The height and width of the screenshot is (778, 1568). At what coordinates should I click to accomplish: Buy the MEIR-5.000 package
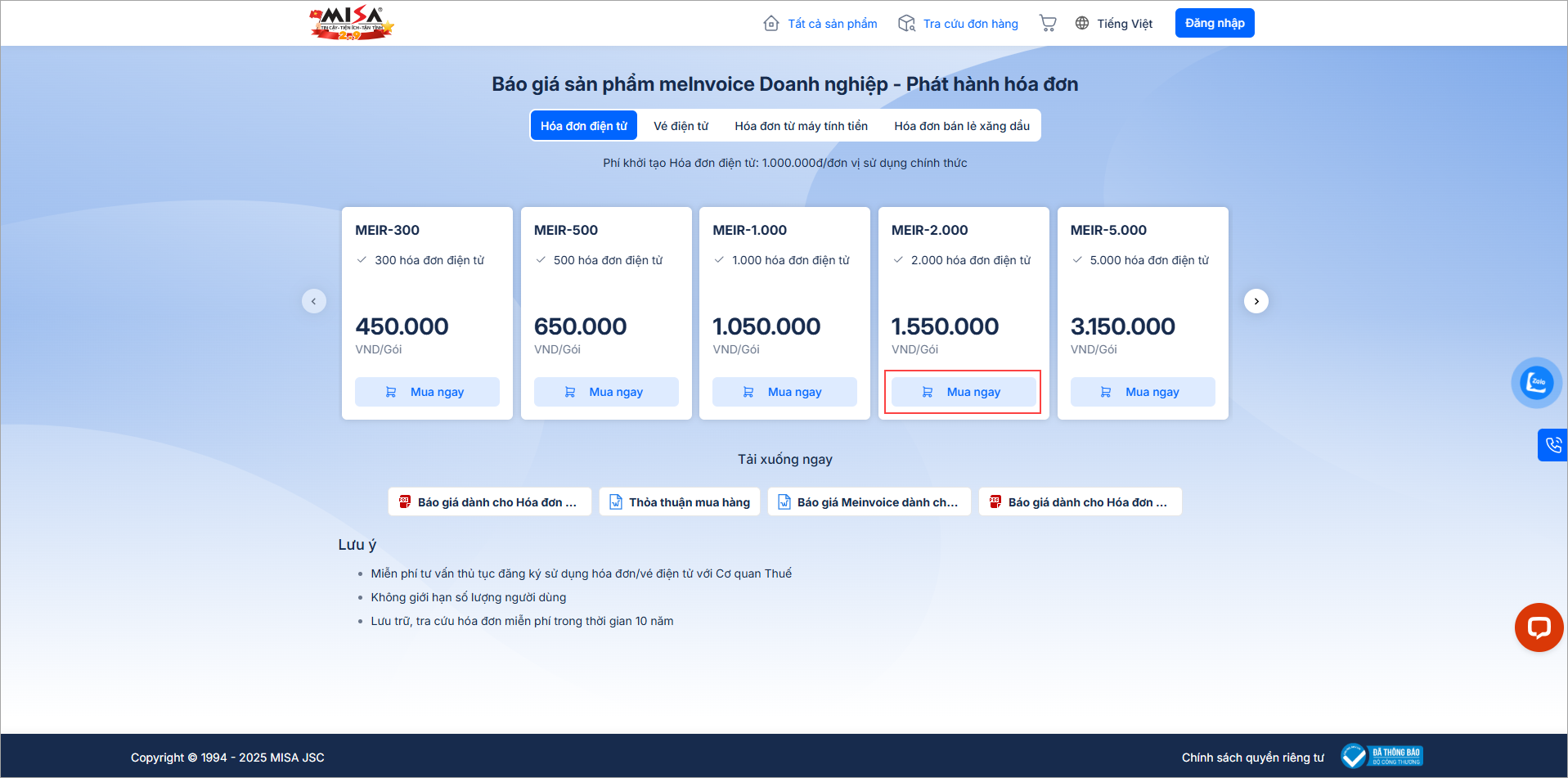pyautogui.click(x=1143, y=392)
